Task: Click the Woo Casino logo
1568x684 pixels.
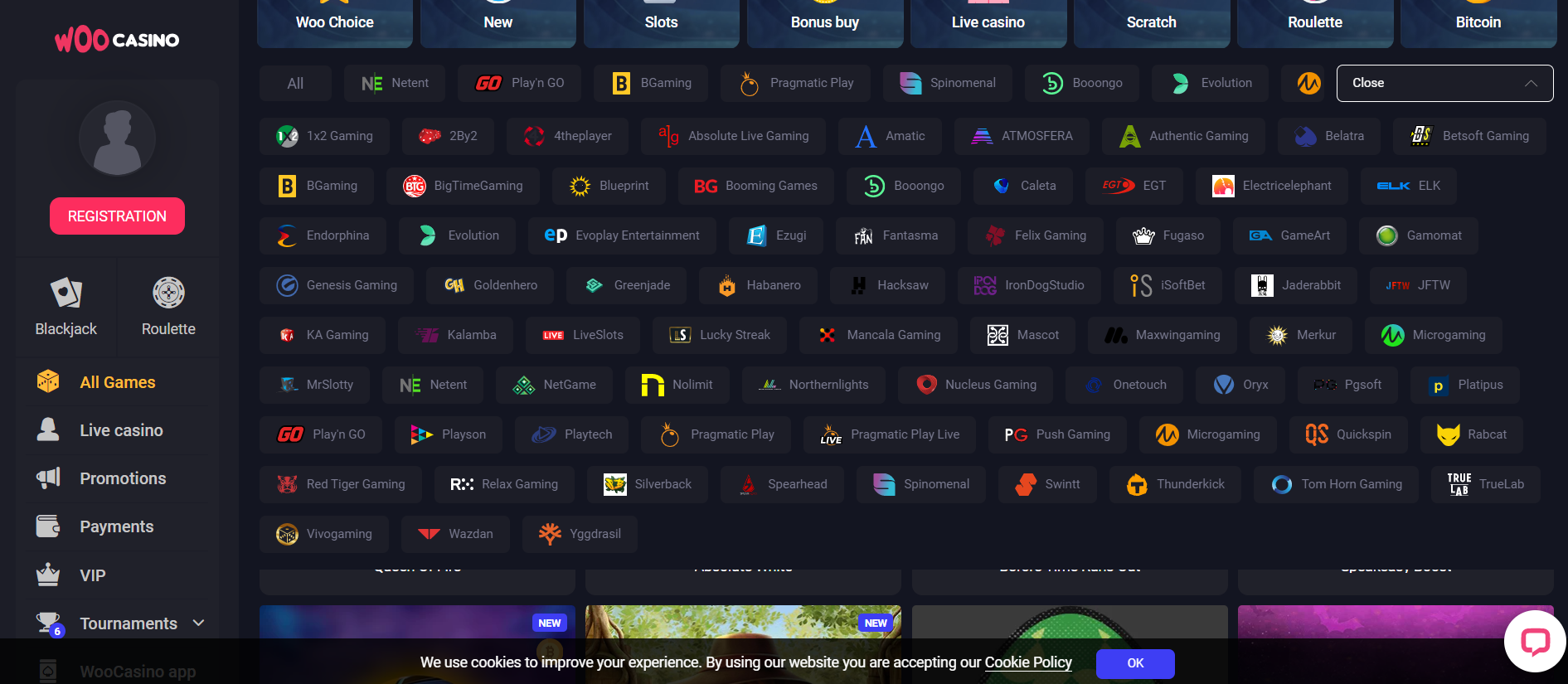Action: point(117,40)
